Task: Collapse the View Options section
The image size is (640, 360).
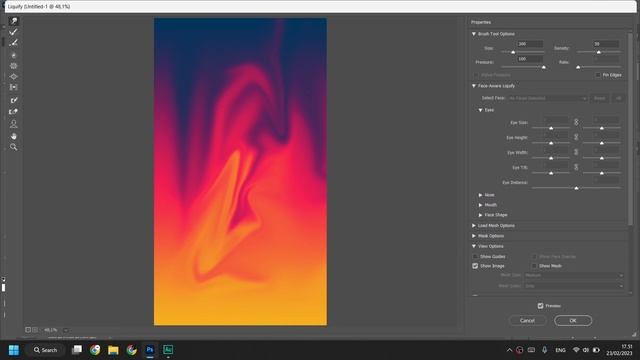Action: pos(474,246)
